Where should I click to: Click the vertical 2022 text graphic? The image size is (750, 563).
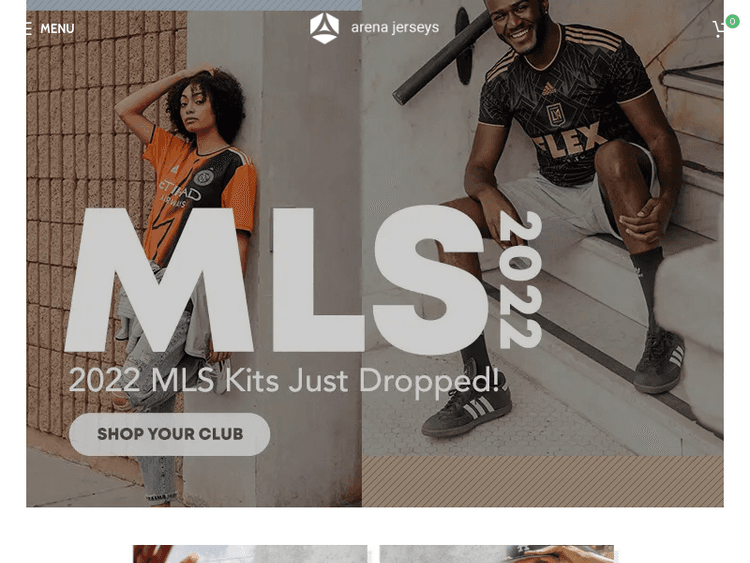click(x=520, y=280)
